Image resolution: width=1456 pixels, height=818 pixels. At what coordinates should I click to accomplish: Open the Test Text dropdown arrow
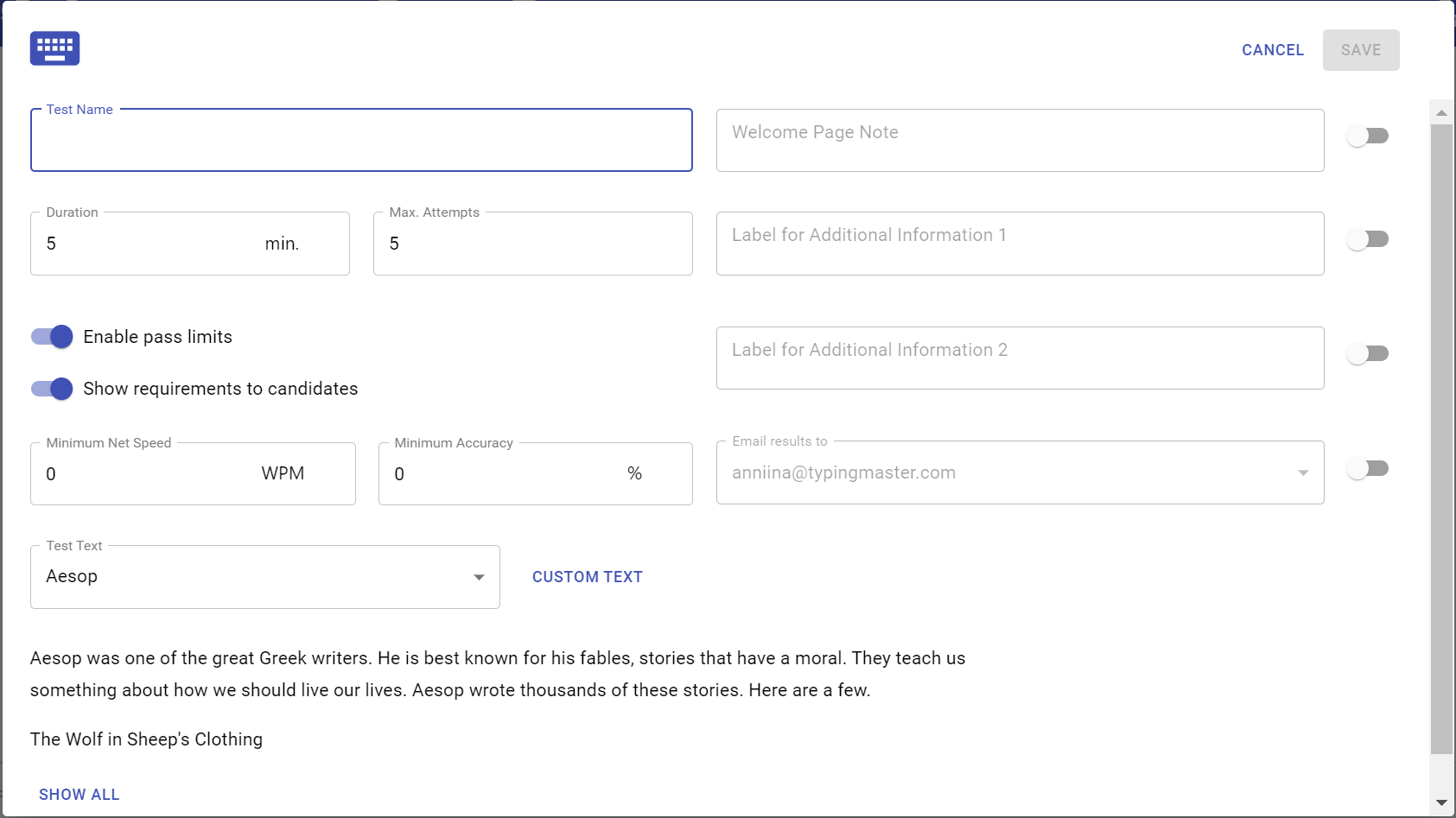tap(479, 577)
